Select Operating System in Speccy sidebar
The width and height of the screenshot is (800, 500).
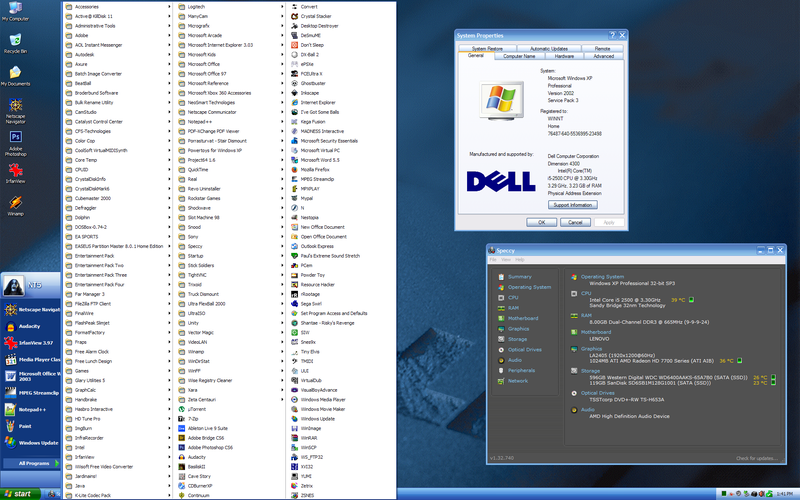click(x=529, y=287)
